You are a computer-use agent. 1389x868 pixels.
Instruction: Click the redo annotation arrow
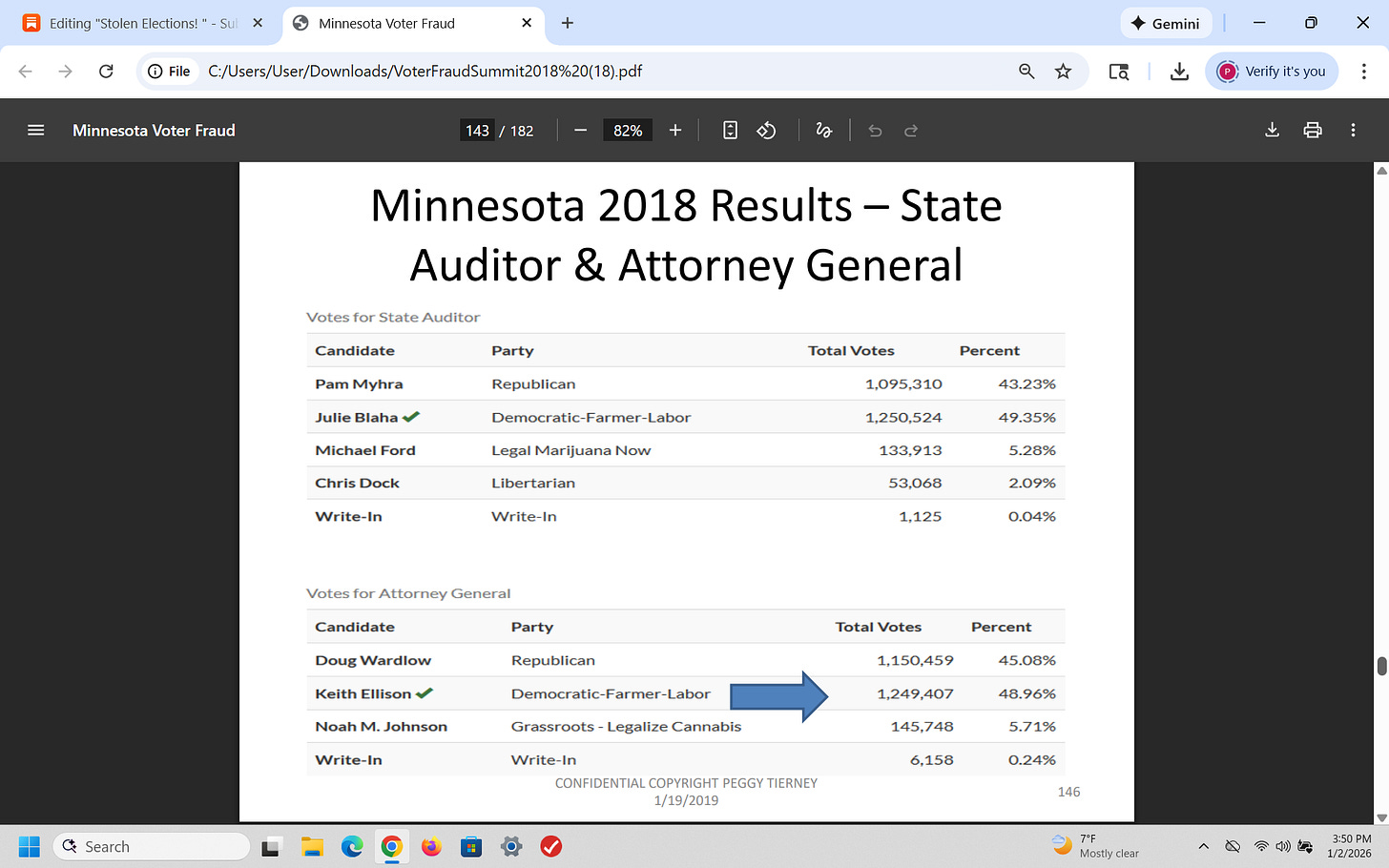[911, 131]
